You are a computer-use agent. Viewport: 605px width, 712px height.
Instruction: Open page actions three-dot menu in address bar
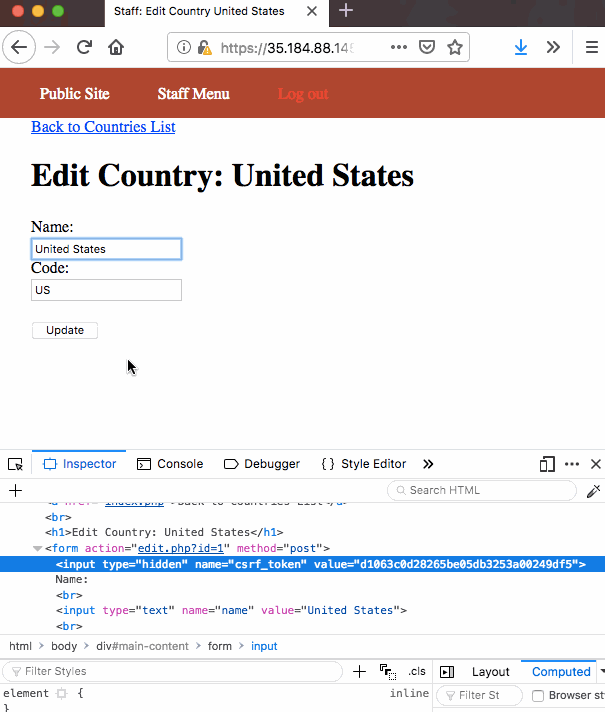click(399, 47)
